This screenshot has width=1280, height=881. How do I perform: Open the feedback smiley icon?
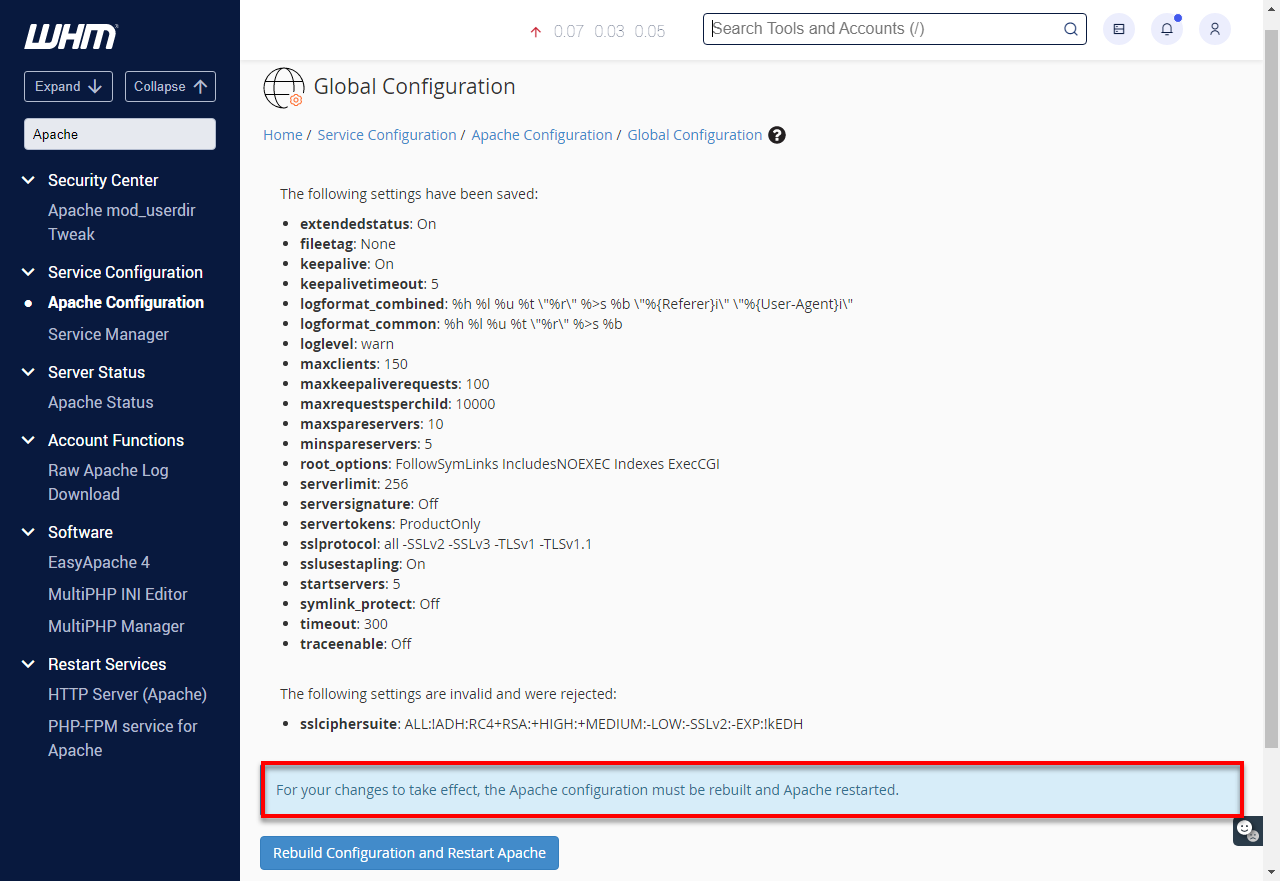click(1246, 831)
